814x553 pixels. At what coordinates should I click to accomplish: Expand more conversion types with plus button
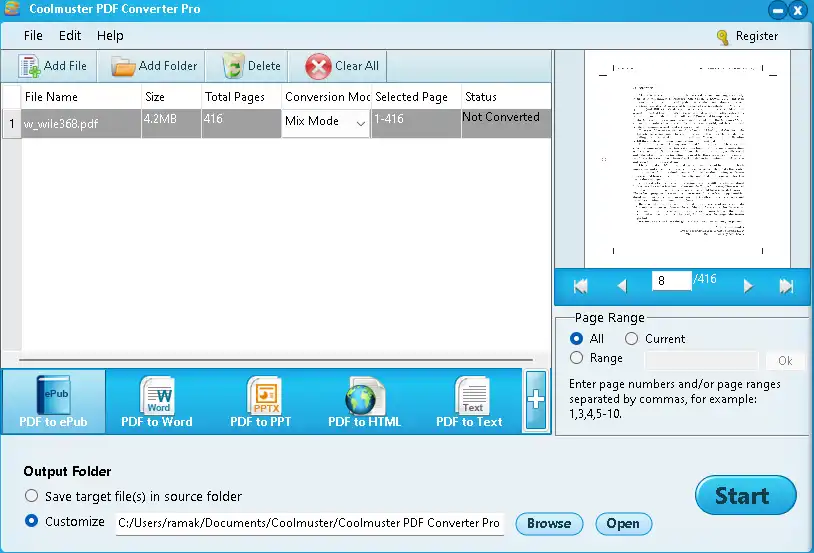[x=536, y=400]
